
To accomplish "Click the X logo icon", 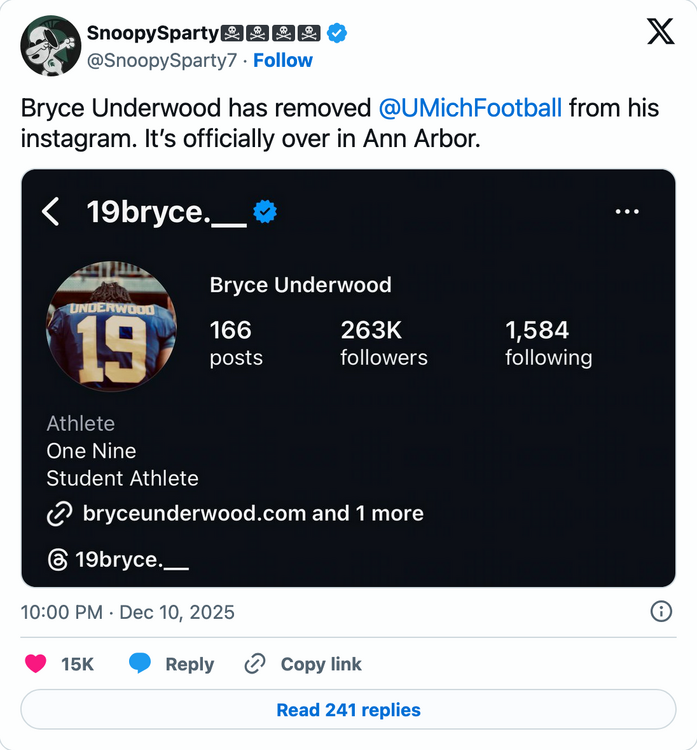I will point(660,33).
